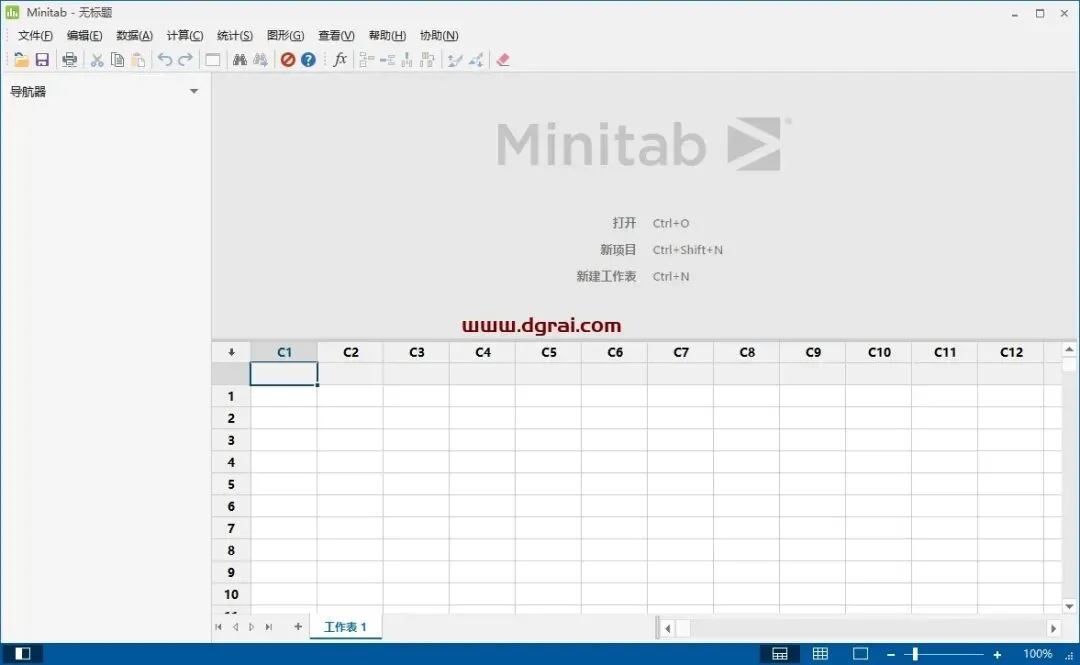Viewport: 1080px width, 665px height.
Task: Select column header C12
Action: (x=1011, y=352)
